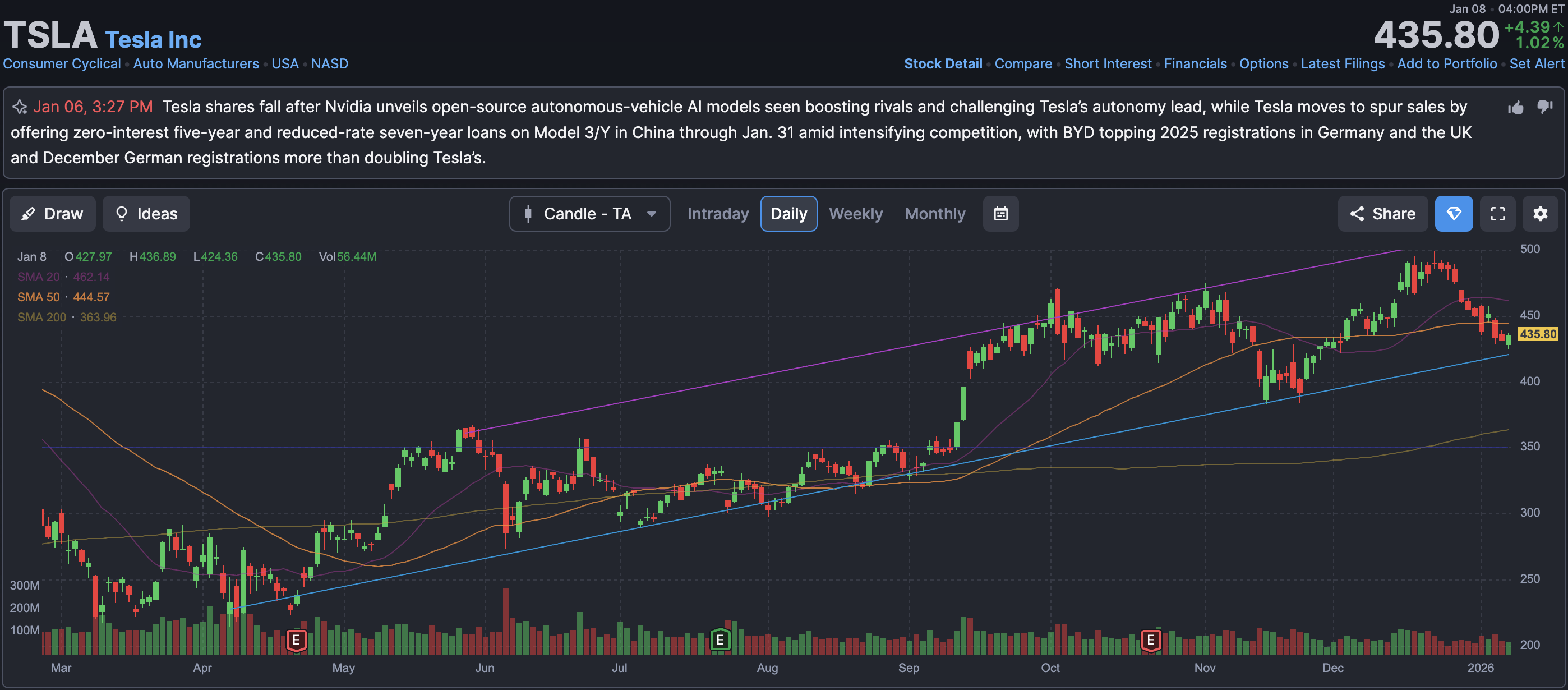
Task: Enter fullscreen chart mode
Action: point(1497,214)
